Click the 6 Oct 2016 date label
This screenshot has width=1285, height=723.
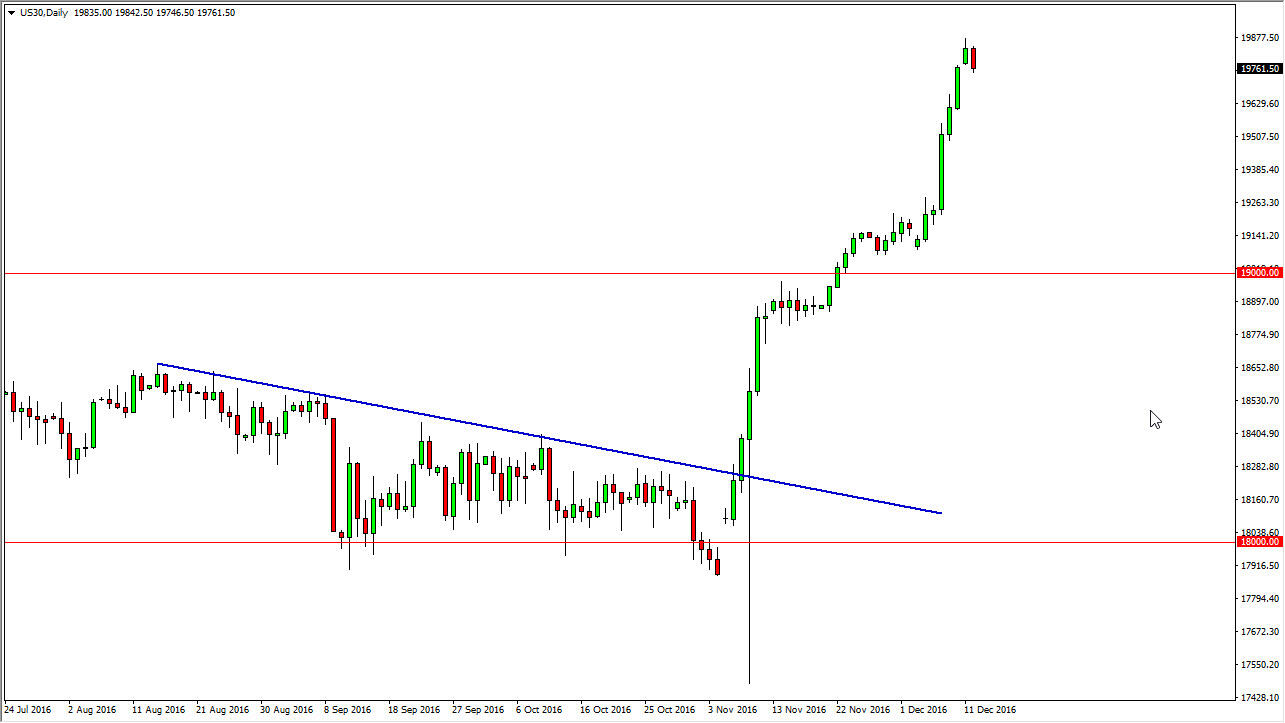(x=541, y=710)
